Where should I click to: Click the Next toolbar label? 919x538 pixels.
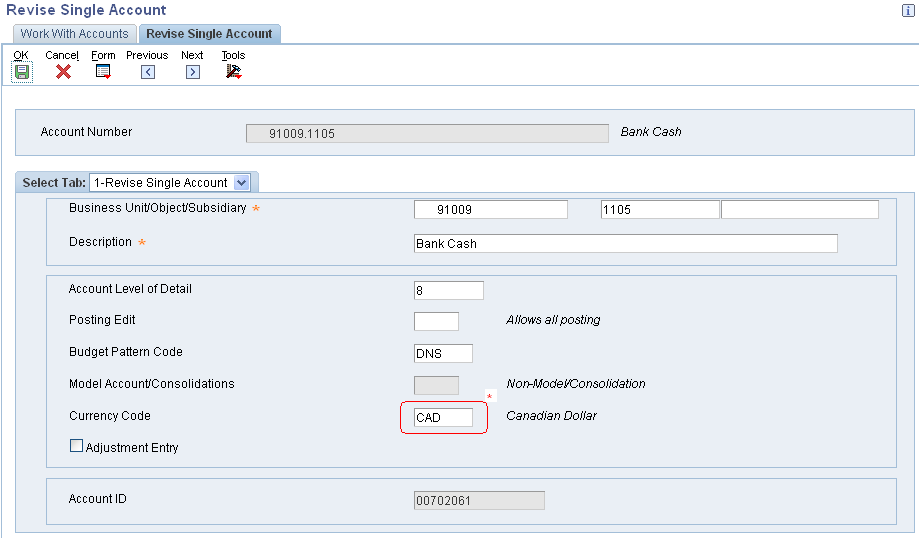(x=192, y=55)
